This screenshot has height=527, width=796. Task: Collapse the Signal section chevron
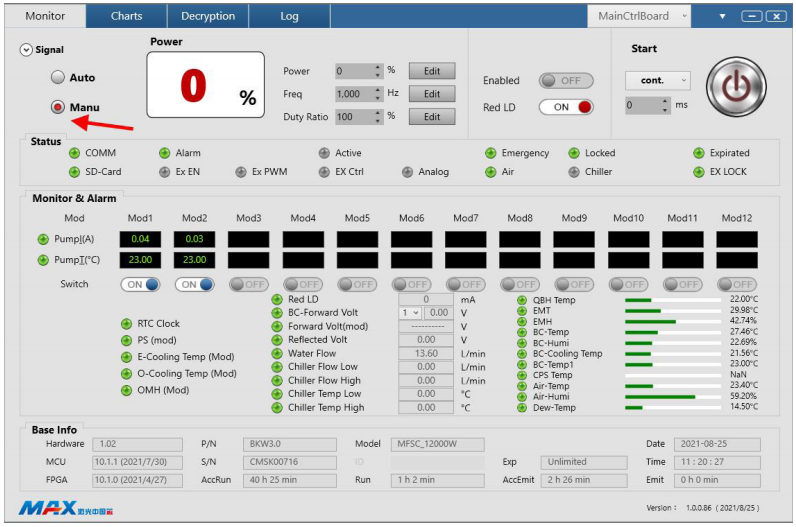point(26,50)
